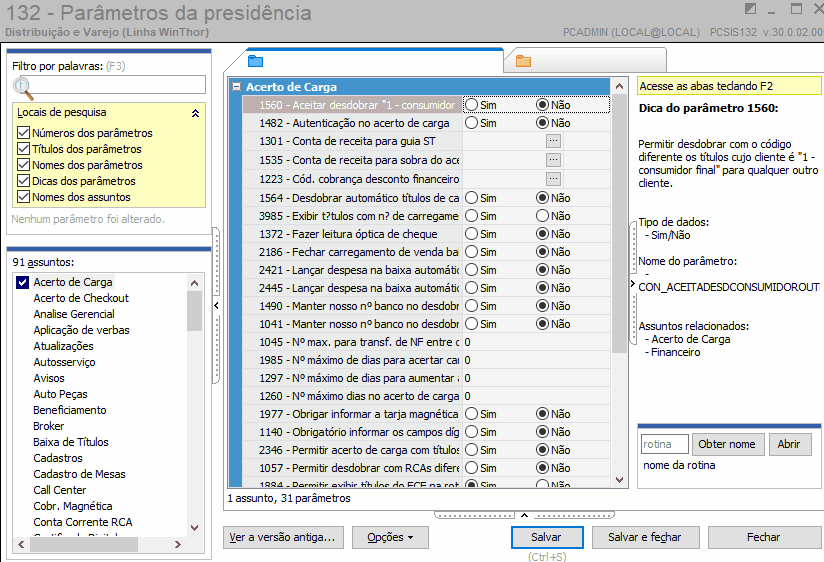Open the Opções dropdown menu
824x562 pixels.
pyautogui.click(x=390, y=537)
